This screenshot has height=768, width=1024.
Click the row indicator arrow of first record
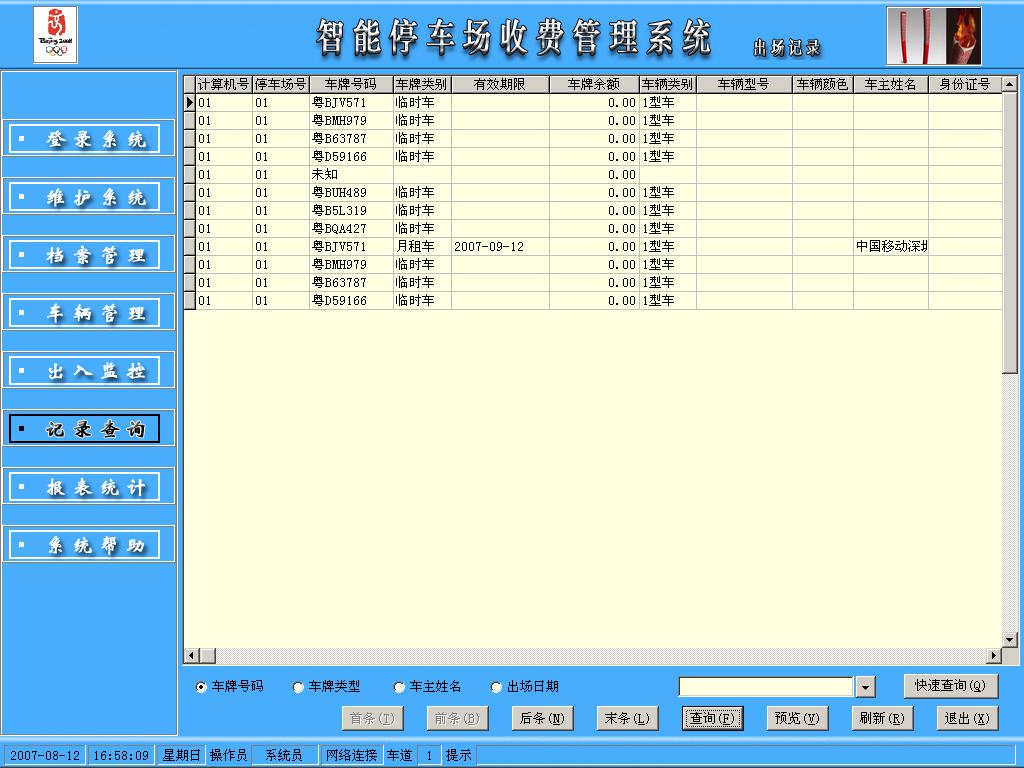pos(189,103)
